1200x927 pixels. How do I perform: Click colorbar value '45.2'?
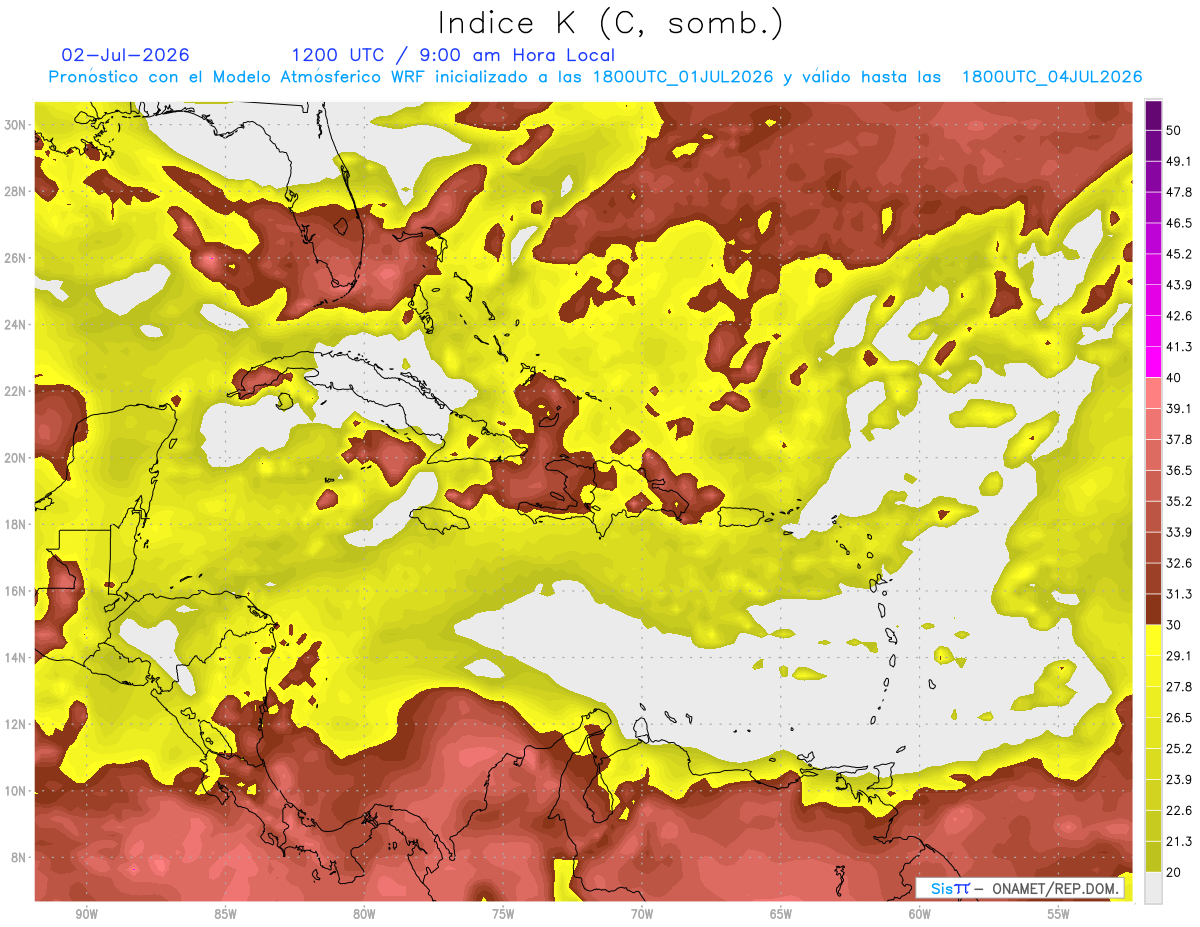1179,254
